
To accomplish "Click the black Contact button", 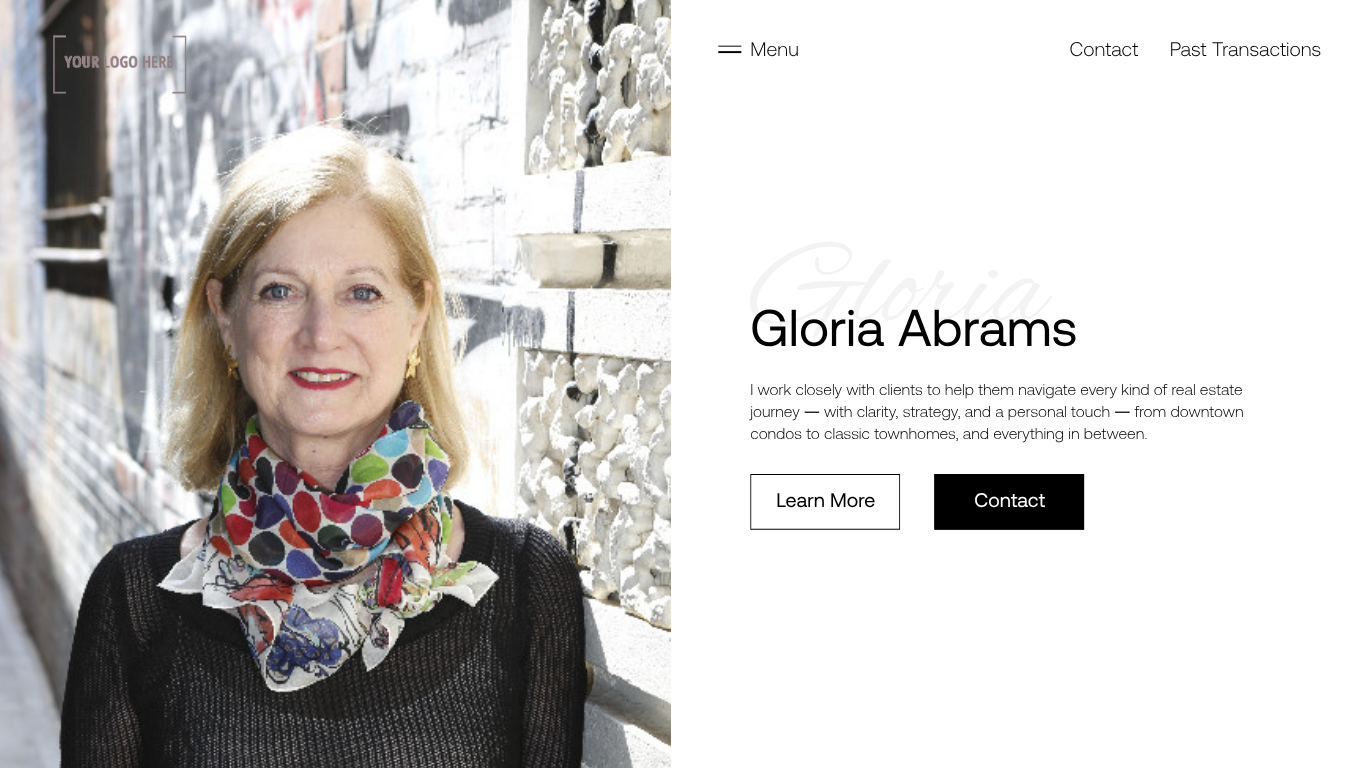I will pyautogui.click(x=1009, y=502).
